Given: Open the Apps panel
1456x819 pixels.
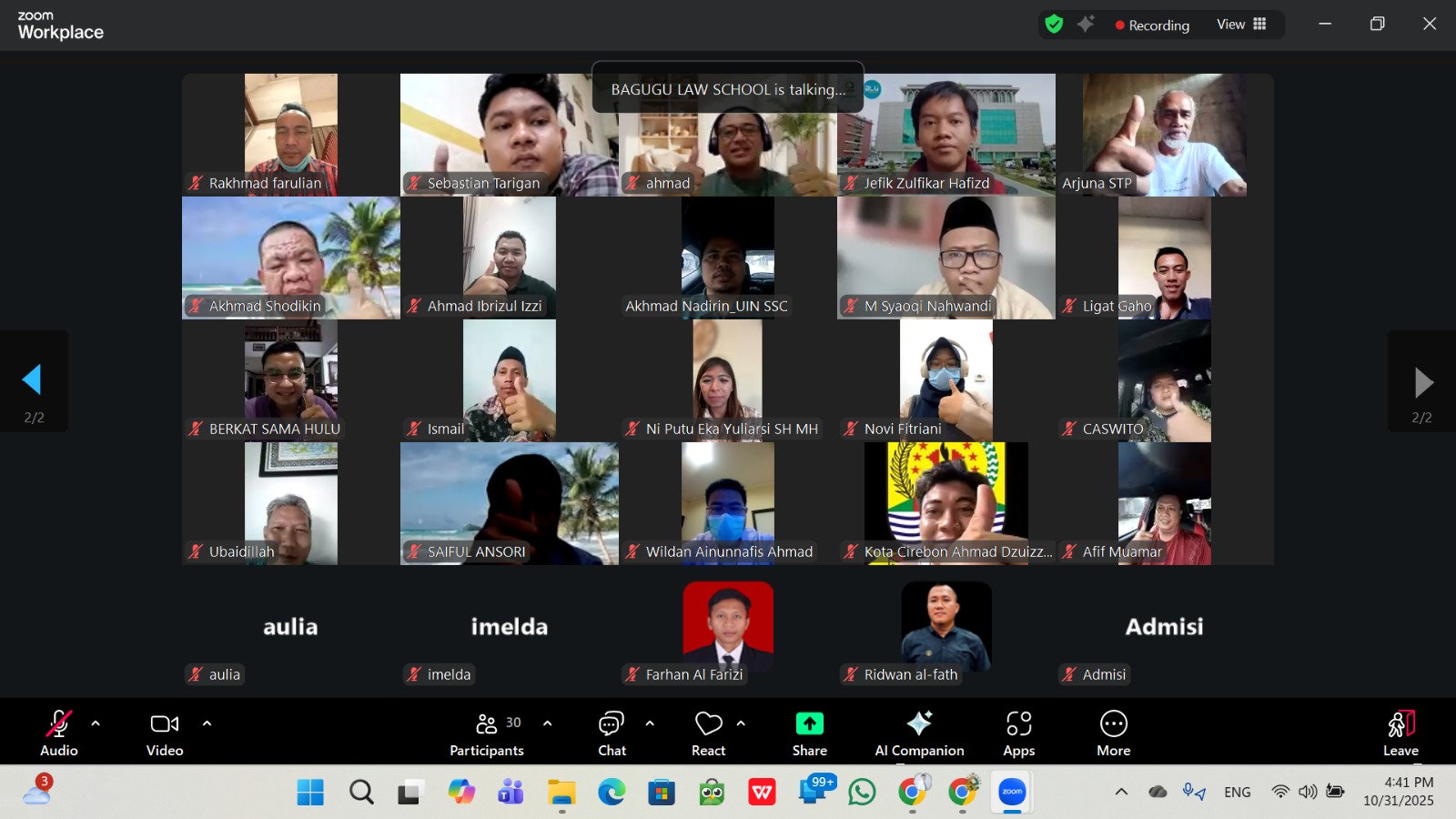Looking at the screenshot, I should click(x=1018, y=733).
